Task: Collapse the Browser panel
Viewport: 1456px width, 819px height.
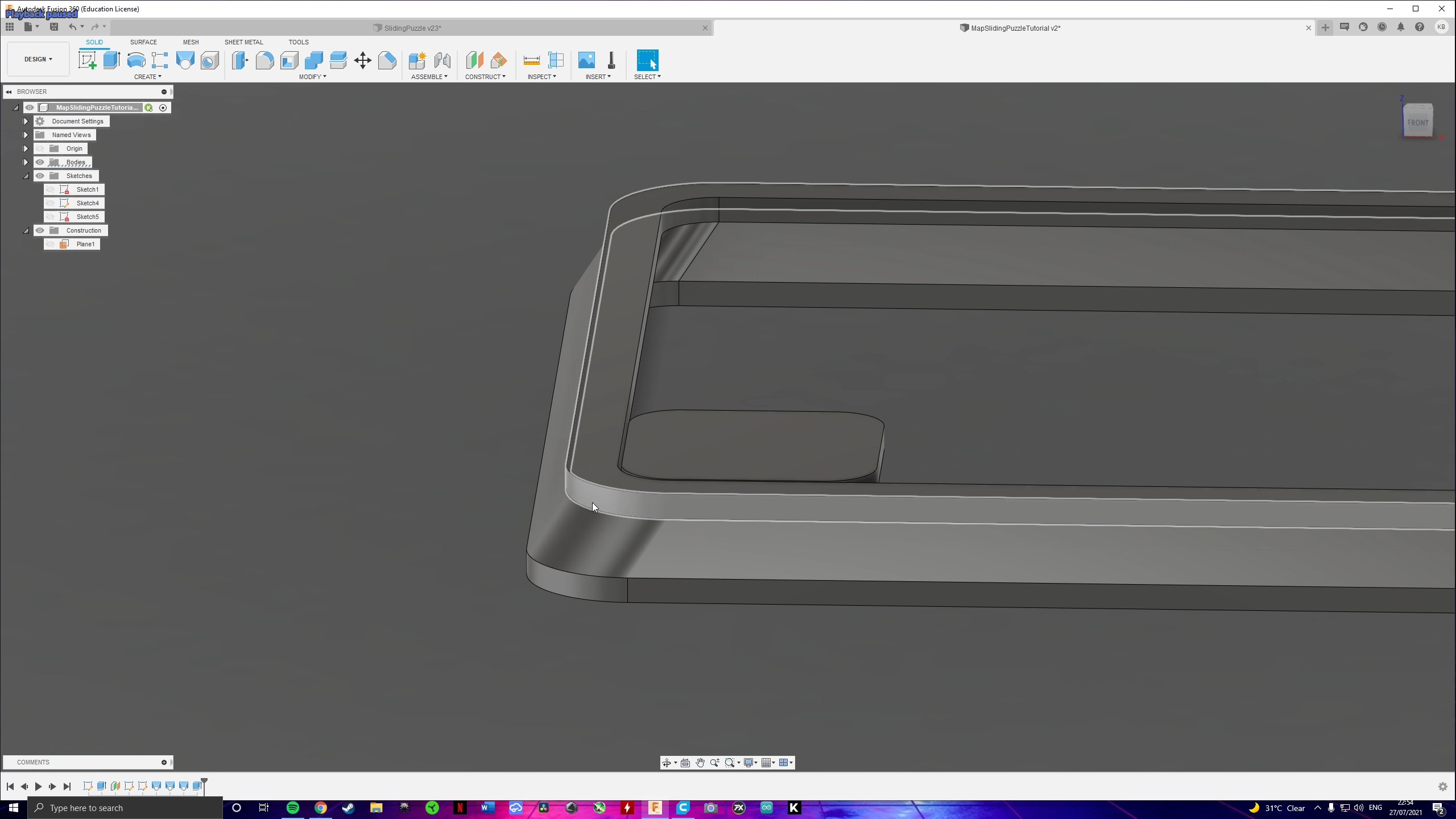Action: coord(9,92)
